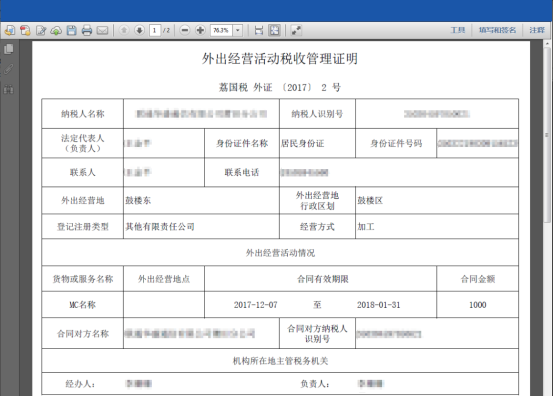Screen dimensions: 554x396
Task: Click the page number input field
Action: click(155, 30)
